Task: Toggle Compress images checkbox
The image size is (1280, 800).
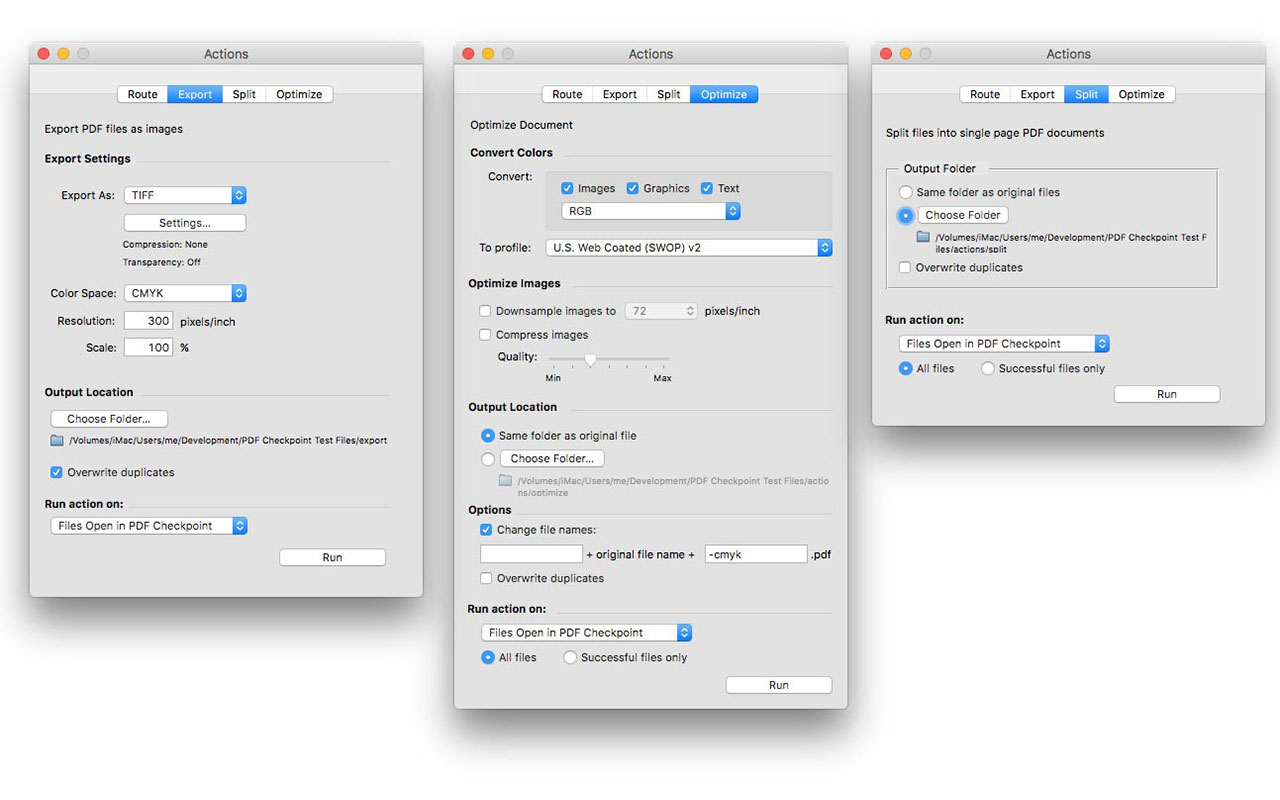Action: (485, 335)
